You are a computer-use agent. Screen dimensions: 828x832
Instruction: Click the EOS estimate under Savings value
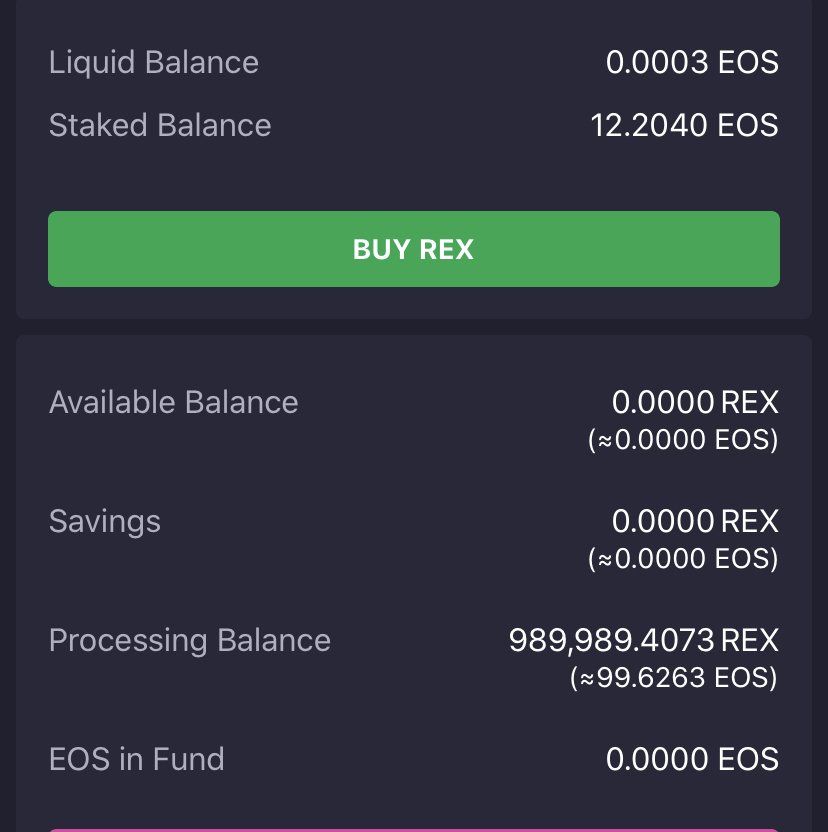click(683, 559)
